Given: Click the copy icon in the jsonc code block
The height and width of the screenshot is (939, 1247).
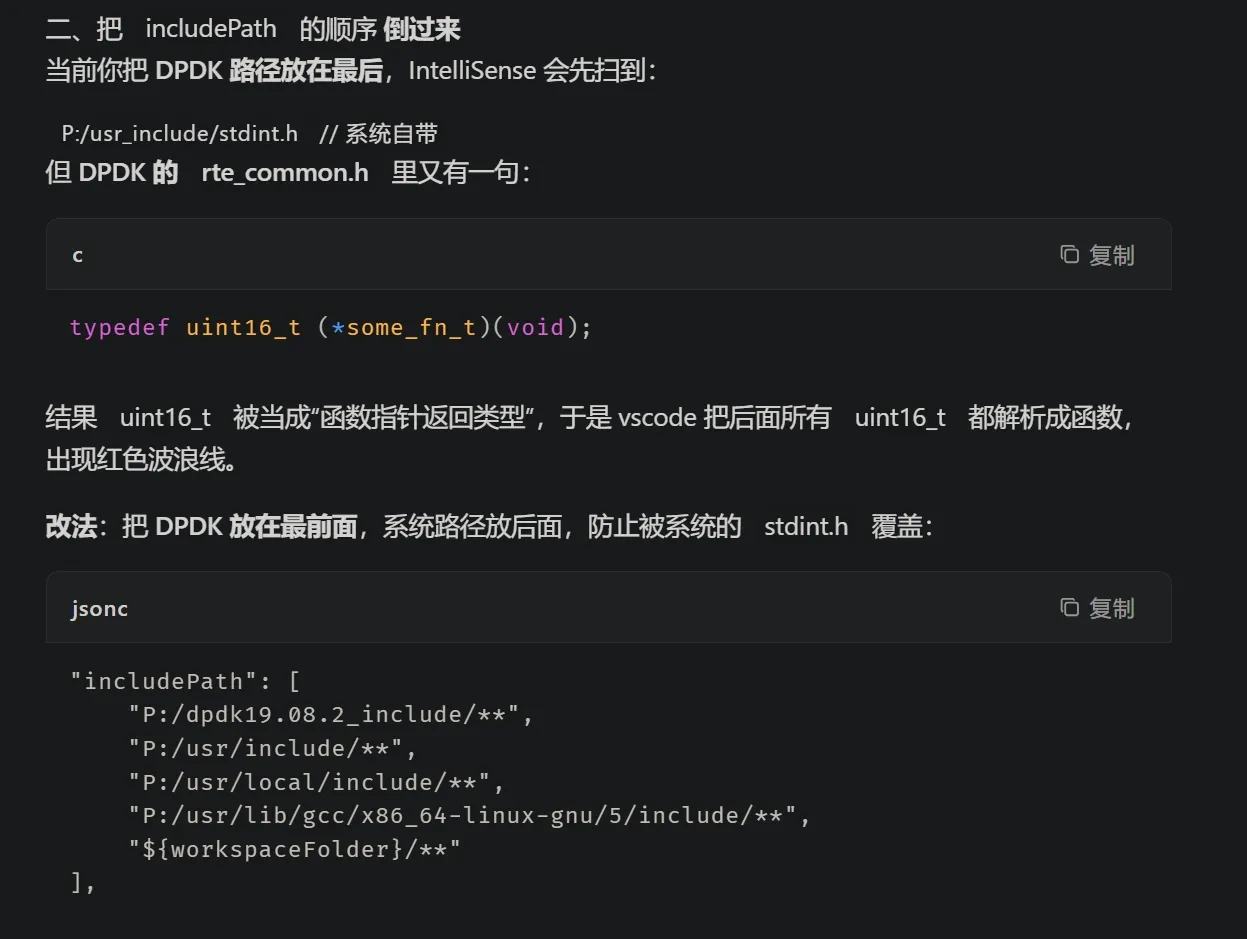Looking at the screenshot, I should [x=1069, y=608].
